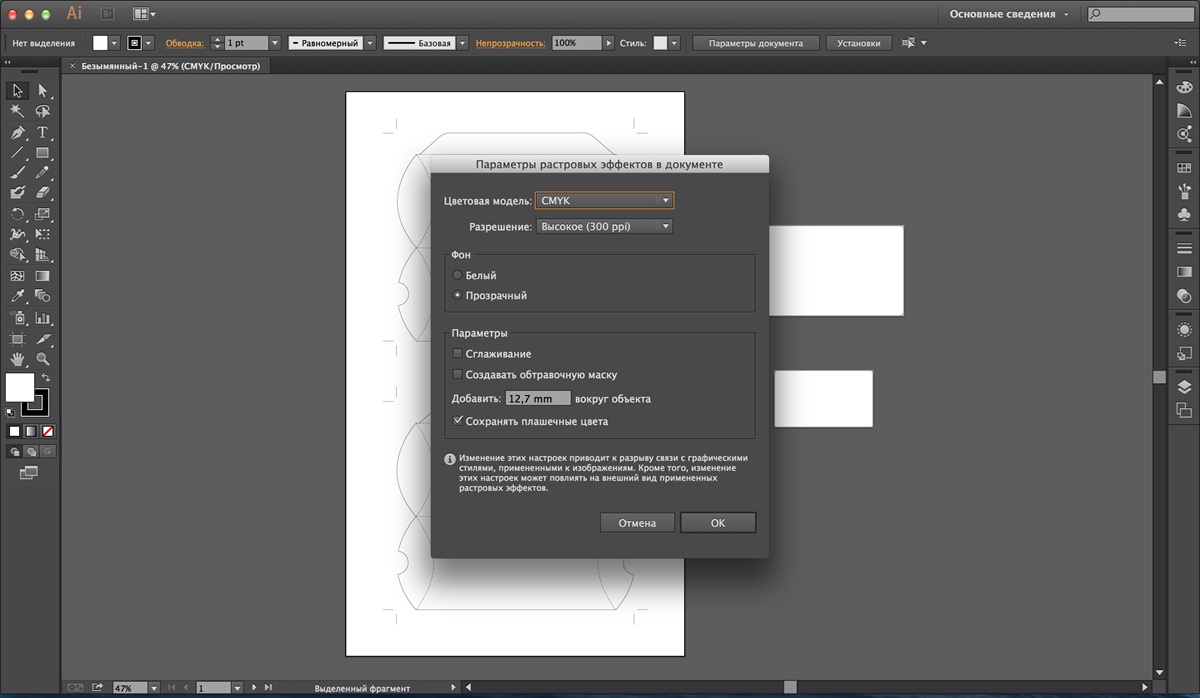Click the Отмена button
The height and width of the screenshot is (698, 1200).
coord(637,523)
